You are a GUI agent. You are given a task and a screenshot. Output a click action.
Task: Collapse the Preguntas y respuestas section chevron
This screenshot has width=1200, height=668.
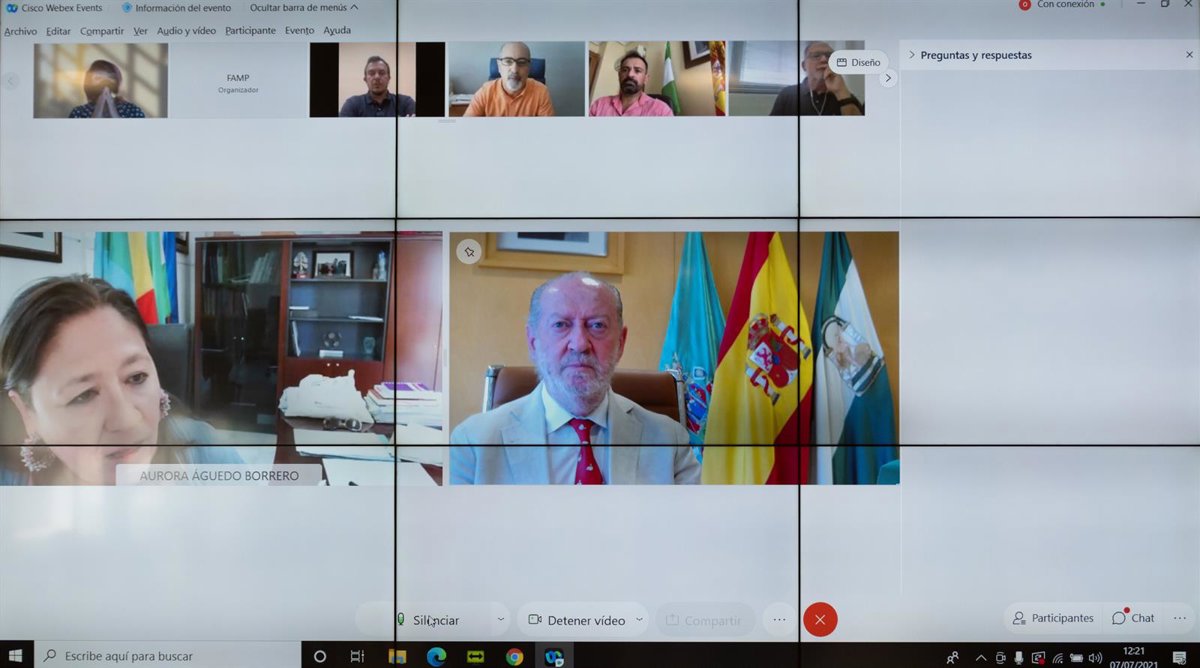click(x=912, y=55)
